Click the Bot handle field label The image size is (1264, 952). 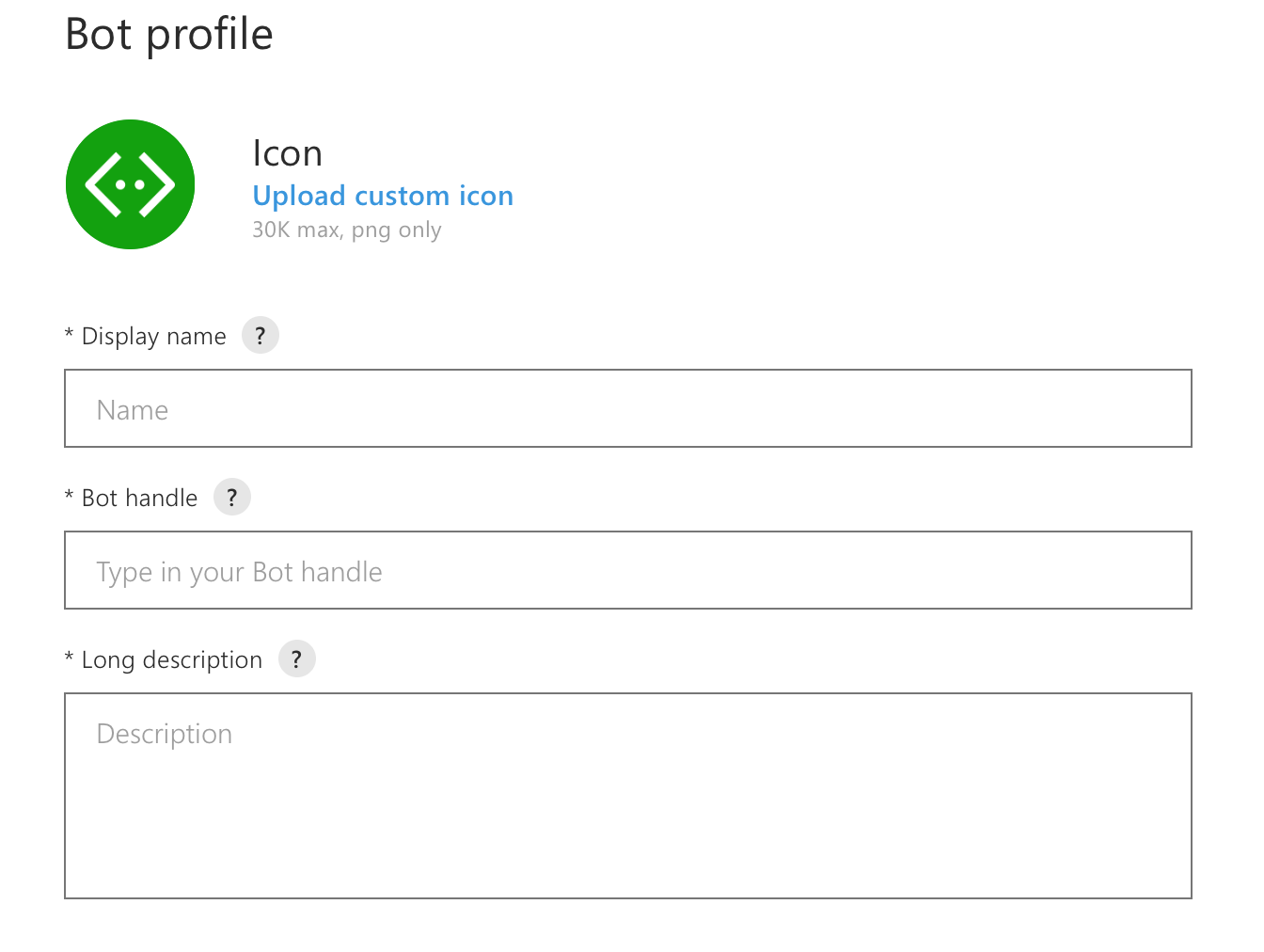point(140,499)
